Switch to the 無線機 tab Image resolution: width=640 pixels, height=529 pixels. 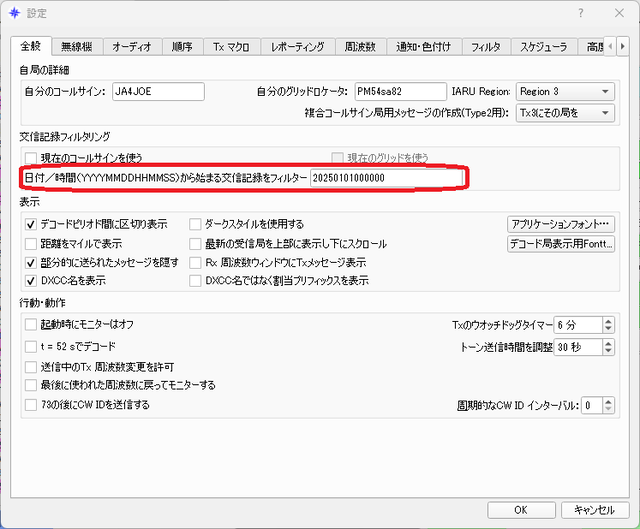[x=77, y=47]
